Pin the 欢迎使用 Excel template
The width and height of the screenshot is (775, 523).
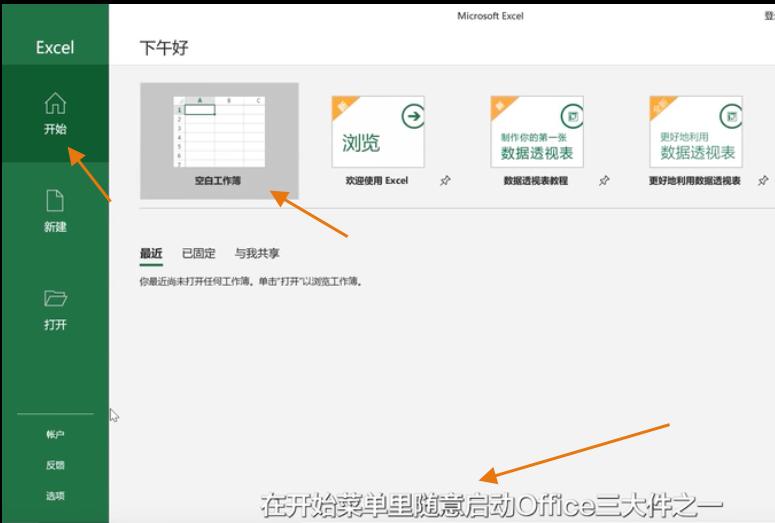[x=445, y=180]
